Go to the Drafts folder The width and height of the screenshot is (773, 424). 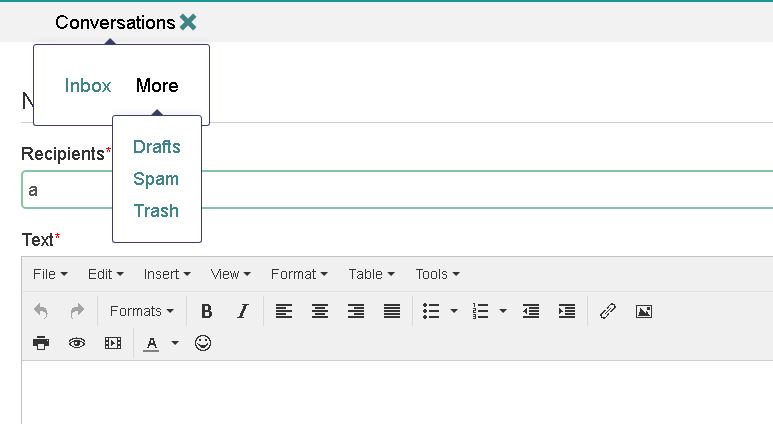click(x=157, y=147)
